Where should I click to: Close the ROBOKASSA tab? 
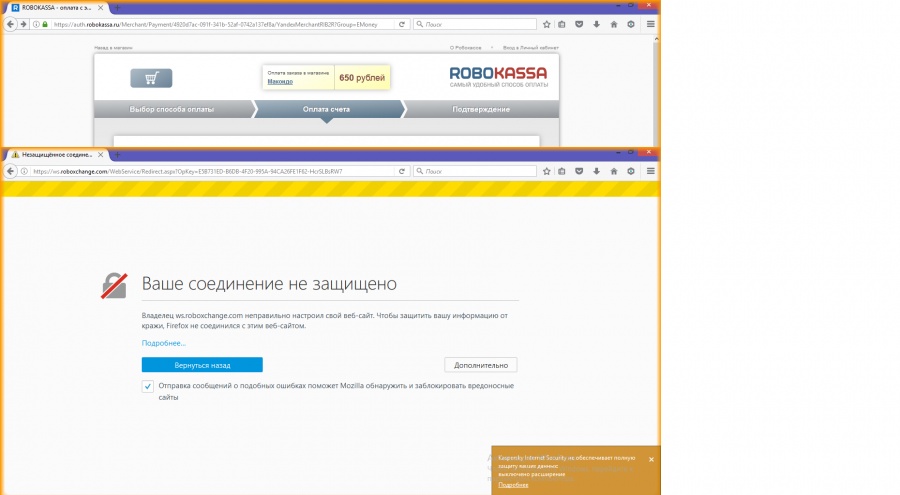click(100, 8)
